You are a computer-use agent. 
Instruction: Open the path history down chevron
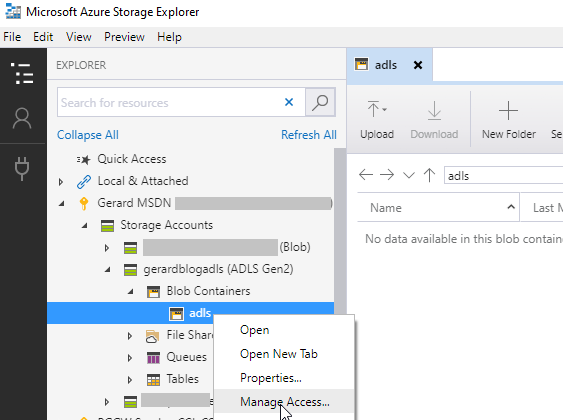409,175
